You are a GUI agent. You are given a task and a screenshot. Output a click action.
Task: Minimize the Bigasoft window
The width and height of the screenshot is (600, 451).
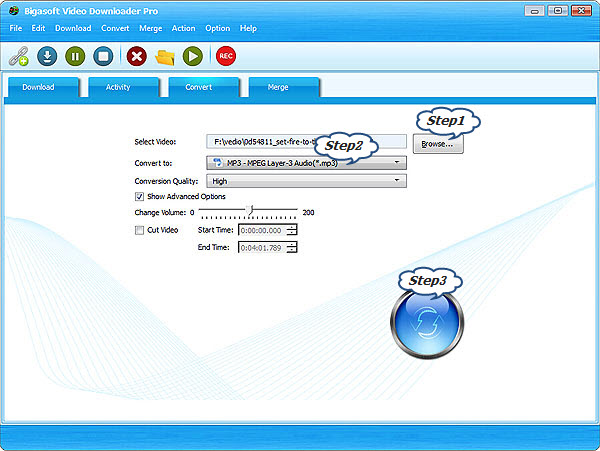(x=535, y=11)
